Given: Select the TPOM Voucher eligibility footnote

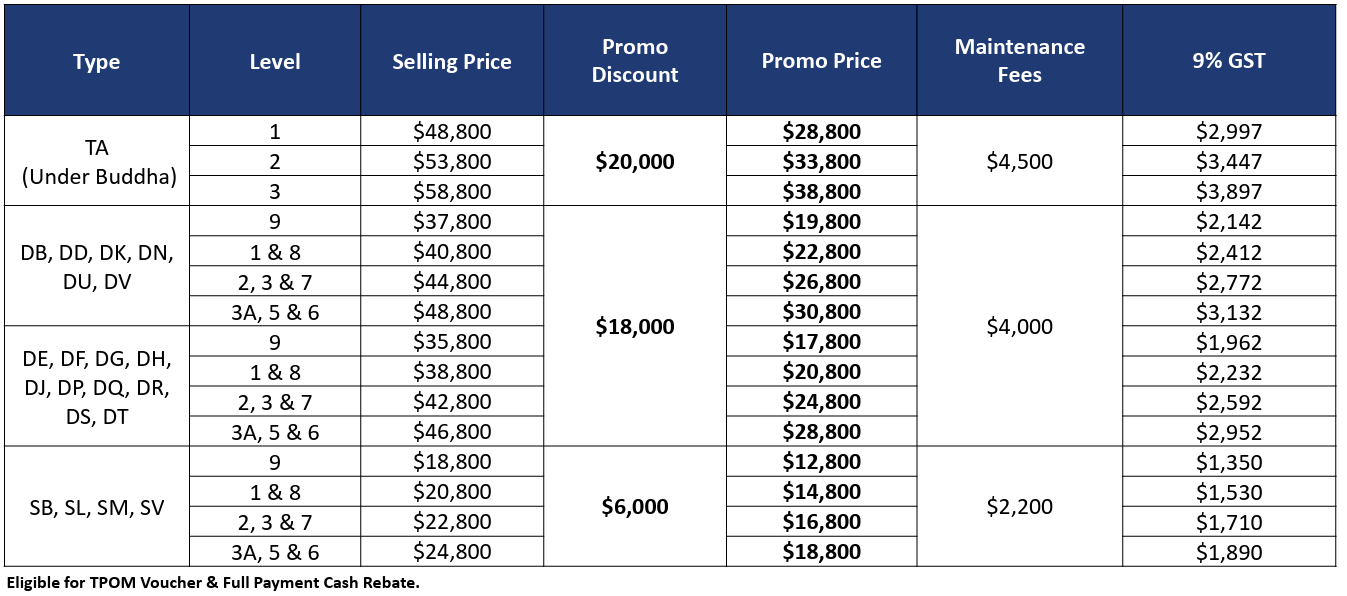Looking at the screenshot, I should coord(213,583).
